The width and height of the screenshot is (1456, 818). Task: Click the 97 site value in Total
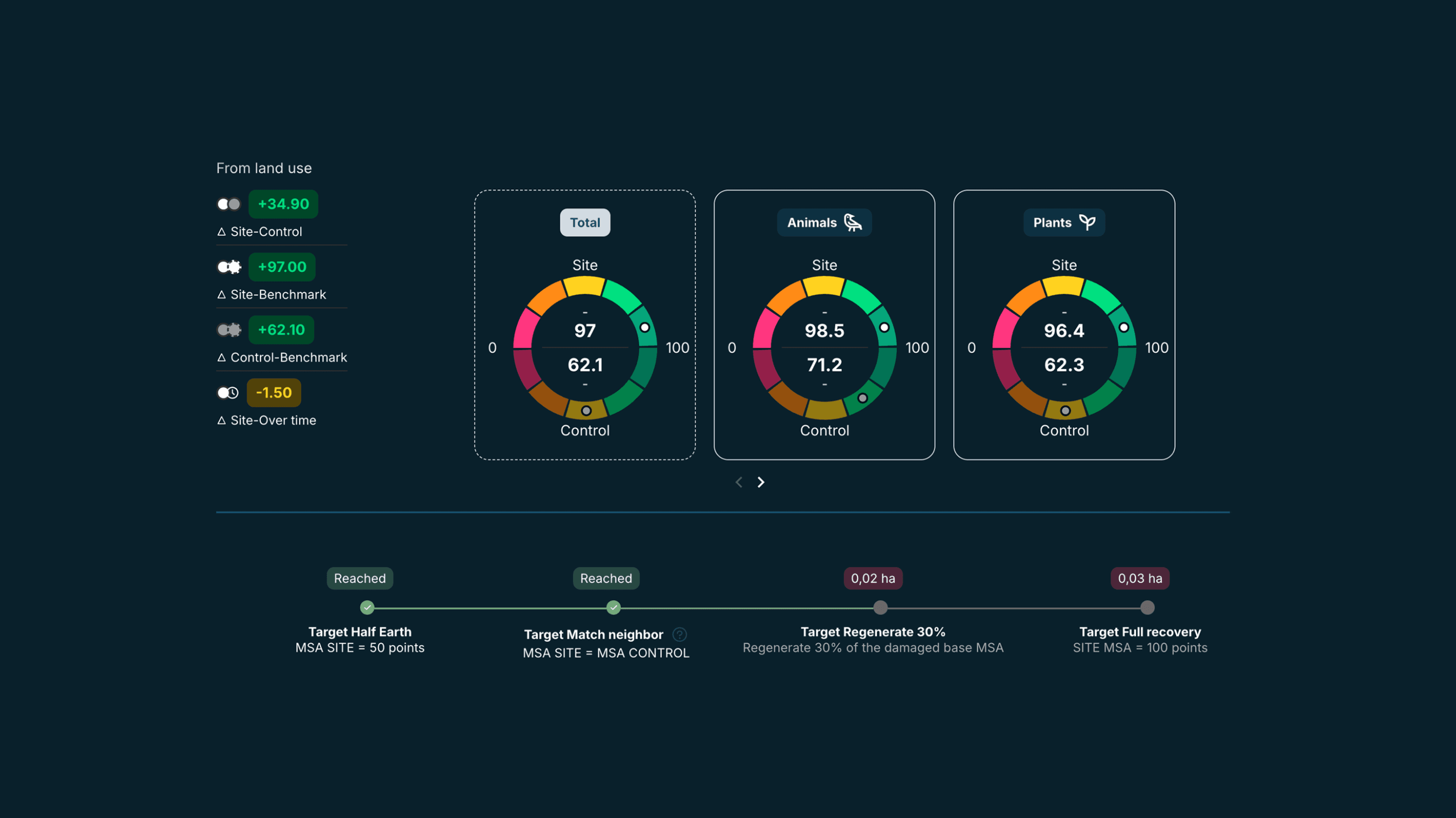point(585,330)
